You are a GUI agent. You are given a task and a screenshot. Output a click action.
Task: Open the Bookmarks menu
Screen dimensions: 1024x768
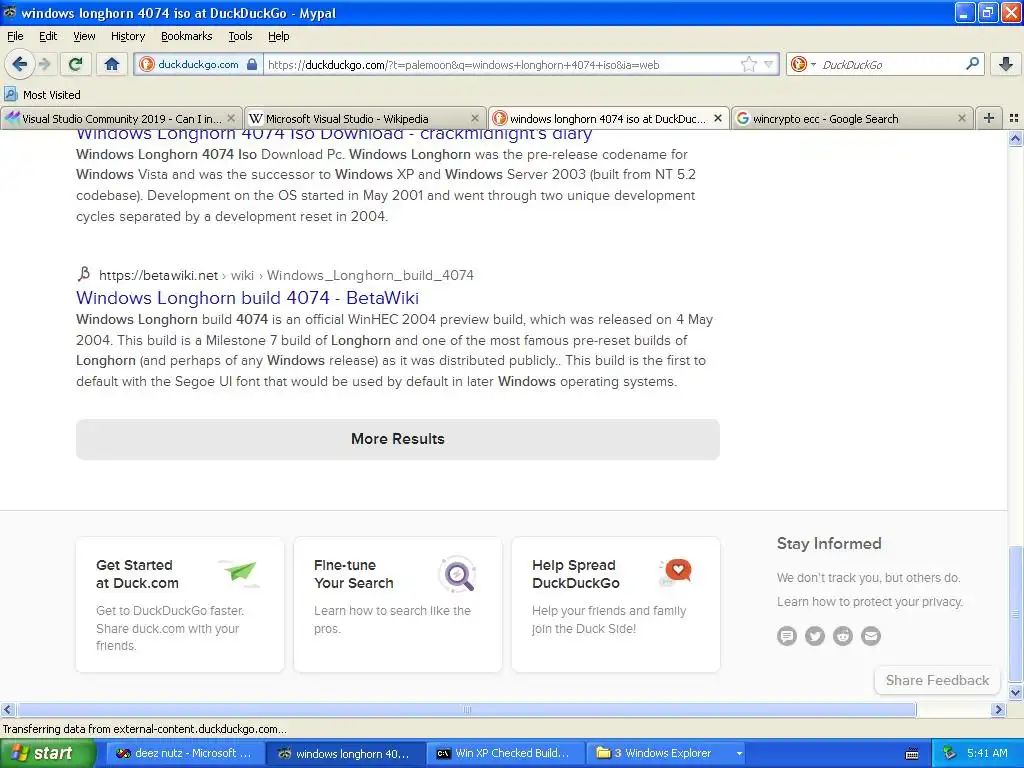pyautogui.click(x=186, y=36)
